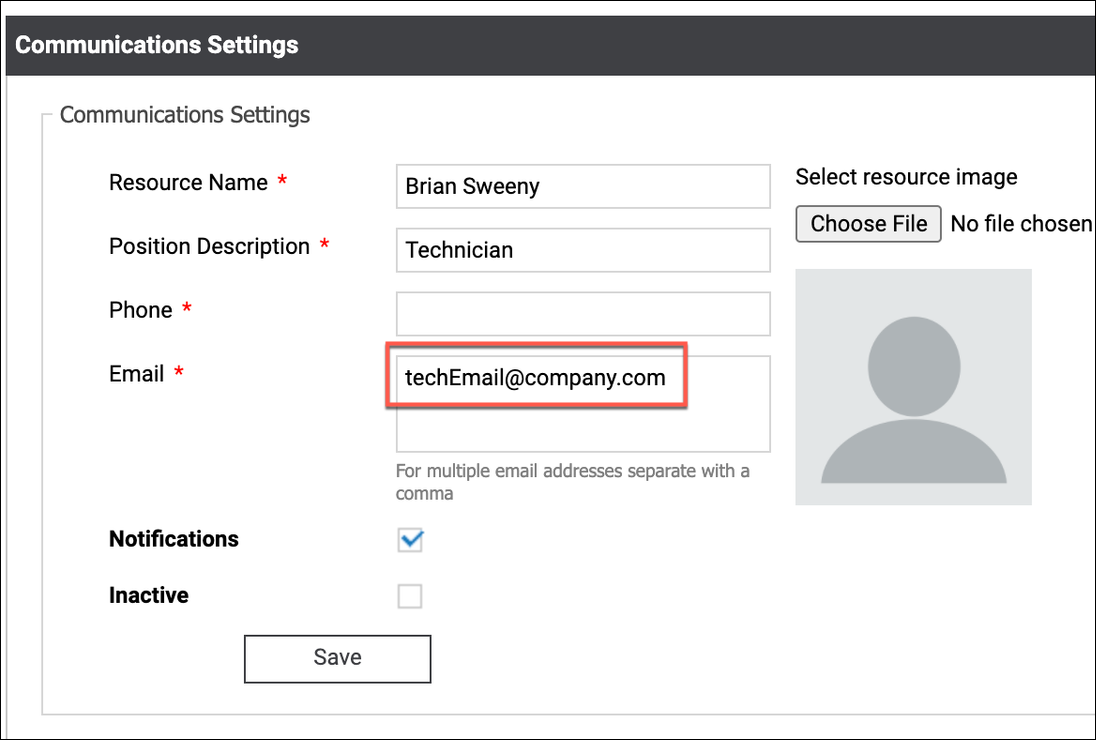Save the communications settings
Image resolution: width=1096 pixels, height=740 pixels.
[x=337, y=658]
